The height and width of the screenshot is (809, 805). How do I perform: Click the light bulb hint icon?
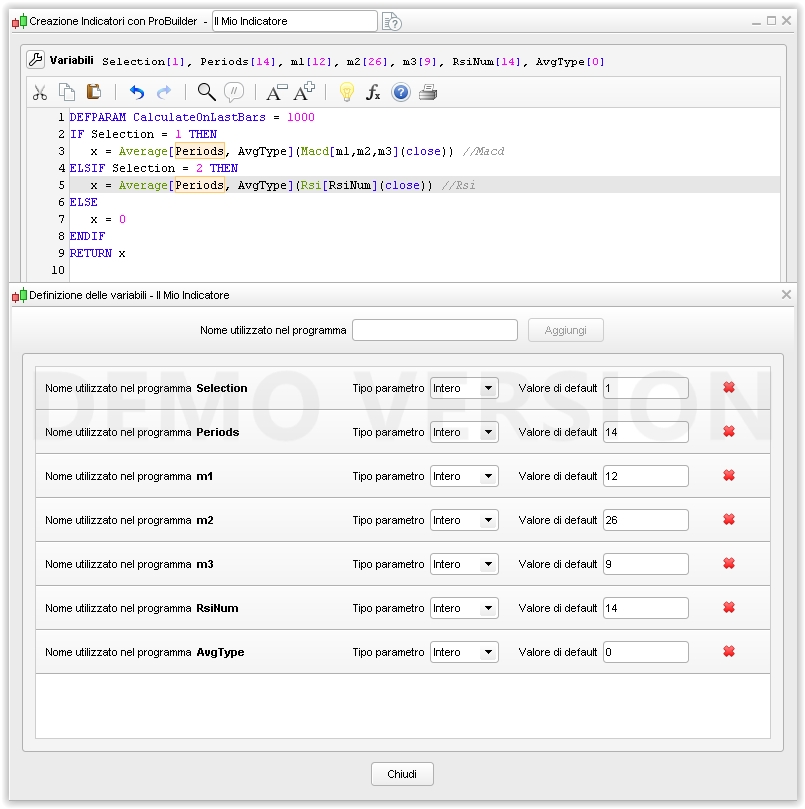[347, 92]
